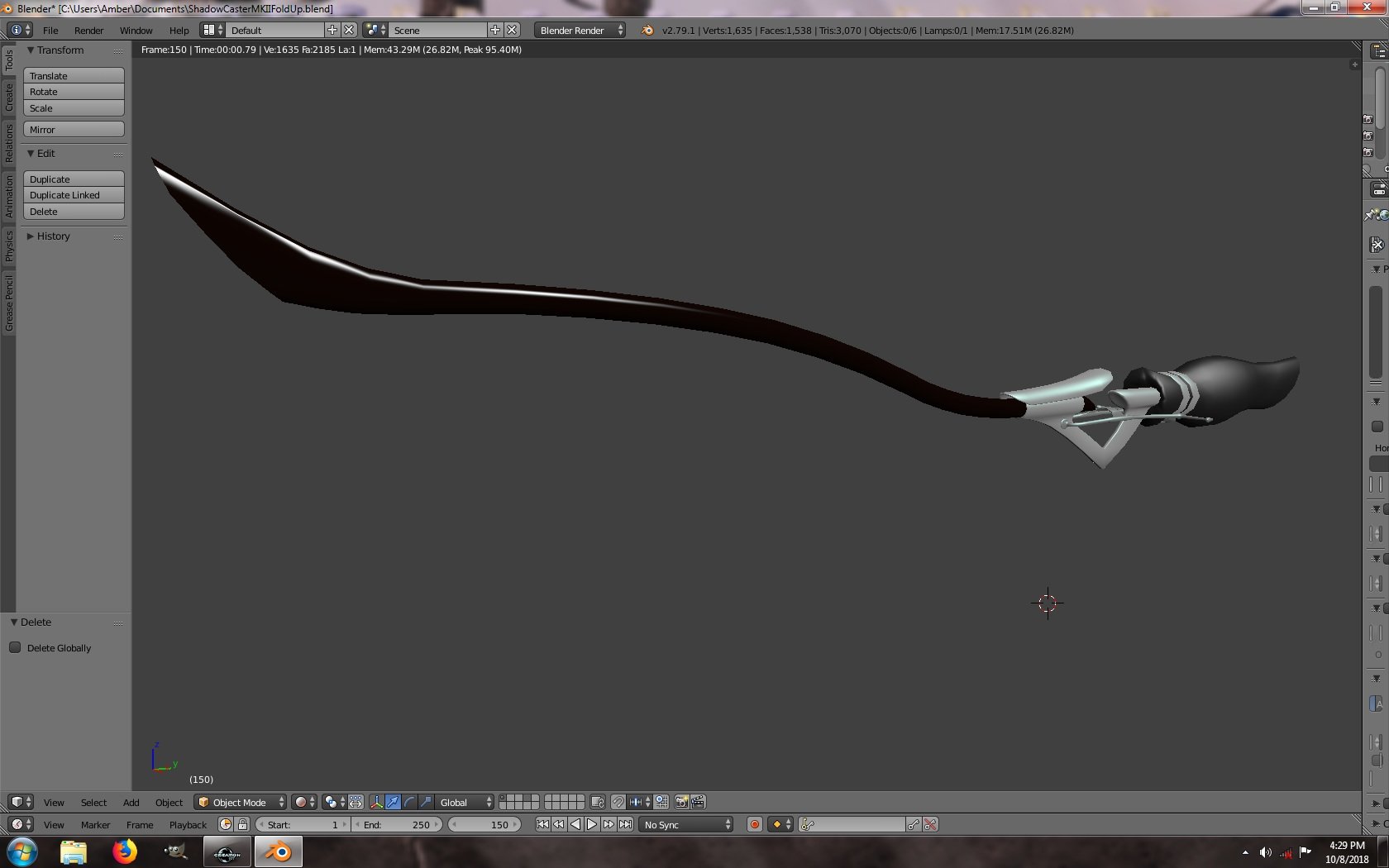Switch to the Animation tab

[x=8, y=196]
